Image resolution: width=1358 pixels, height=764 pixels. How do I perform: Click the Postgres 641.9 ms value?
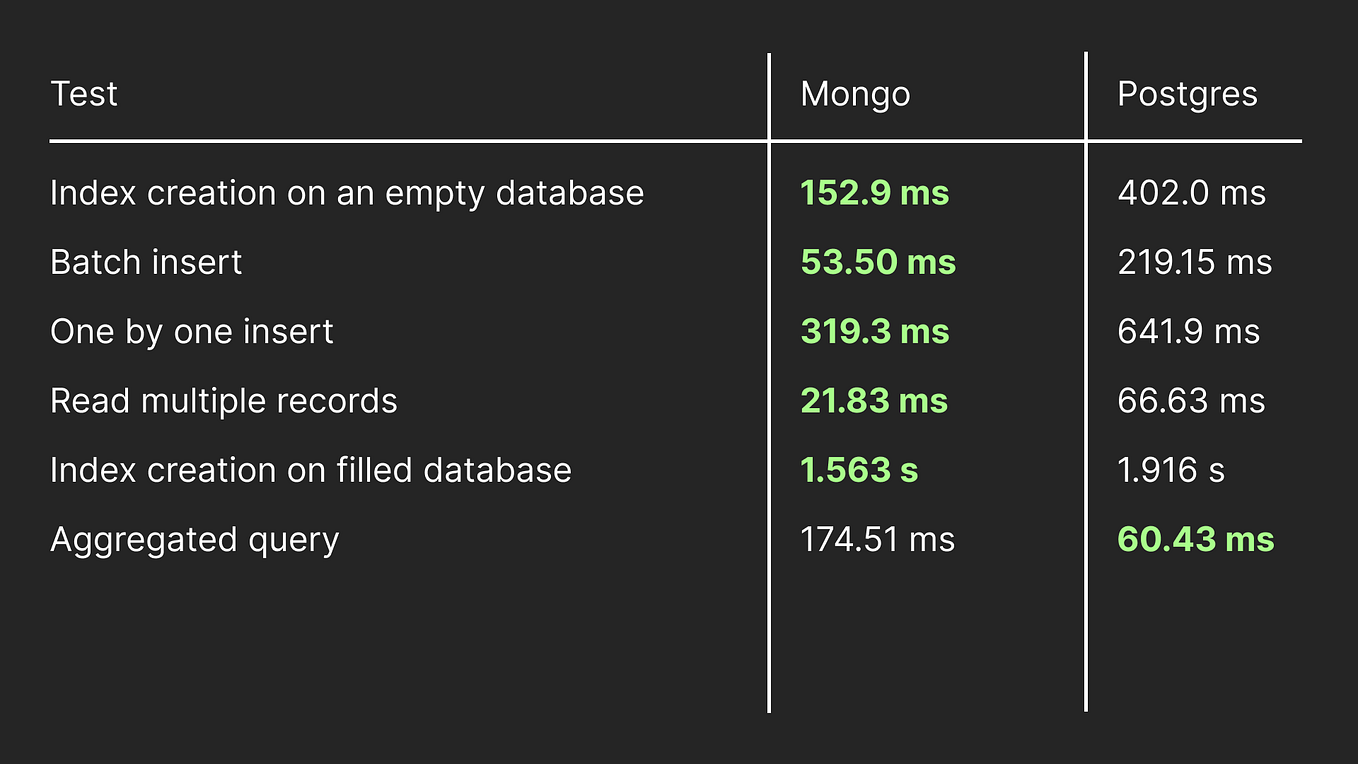[x=1188, y=331]
